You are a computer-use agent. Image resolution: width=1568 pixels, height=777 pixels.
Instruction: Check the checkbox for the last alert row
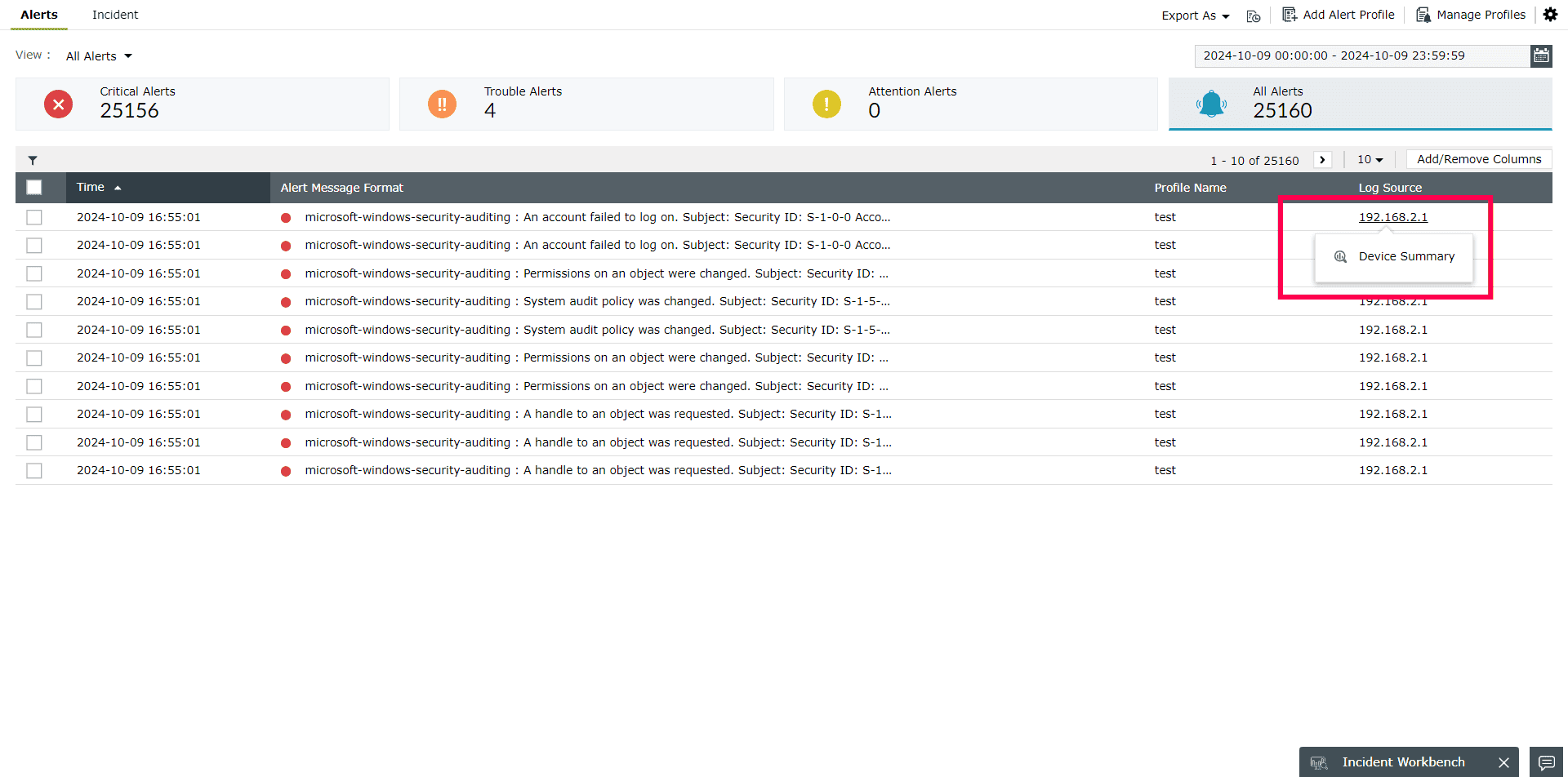point(33,470)
